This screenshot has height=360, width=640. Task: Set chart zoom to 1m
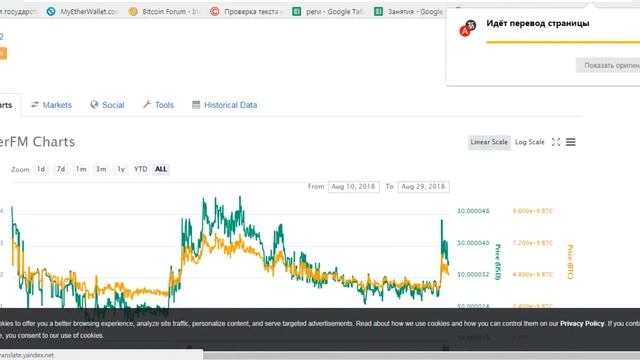(81, 169)
